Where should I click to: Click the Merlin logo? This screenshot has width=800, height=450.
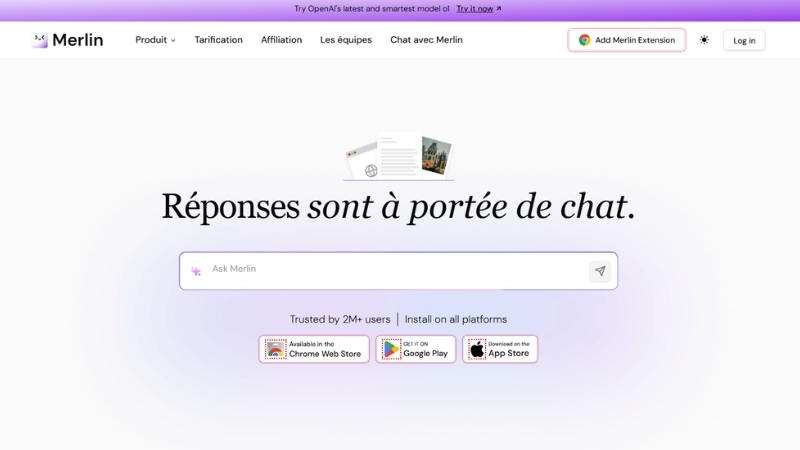pos(67,40)
